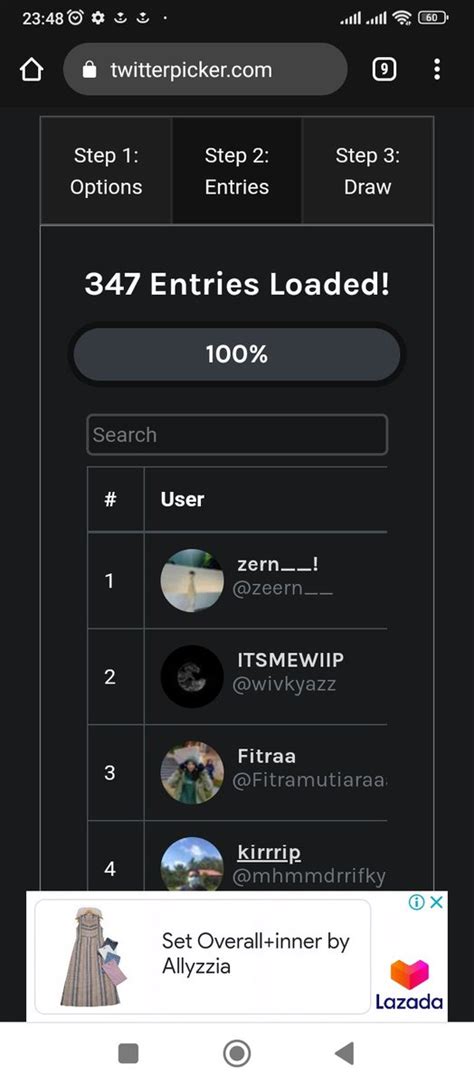
Task: Tap the twitterpicker.com address bar
Action: (x=205, y=69)
